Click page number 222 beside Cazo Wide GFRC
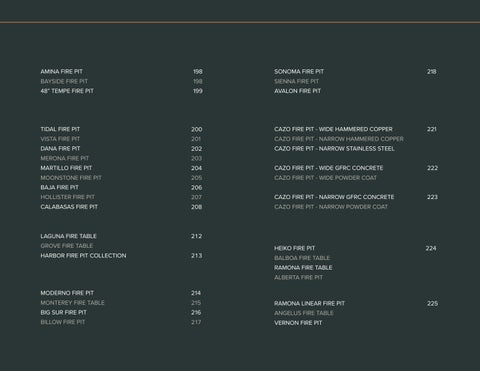This screenshot has width=480, height=371. (x=432, y=168)
